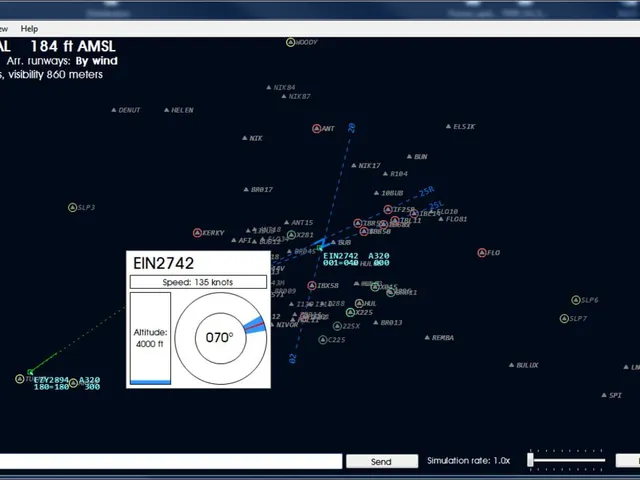Click the BUB fix triangle

[x=333, y=242]
